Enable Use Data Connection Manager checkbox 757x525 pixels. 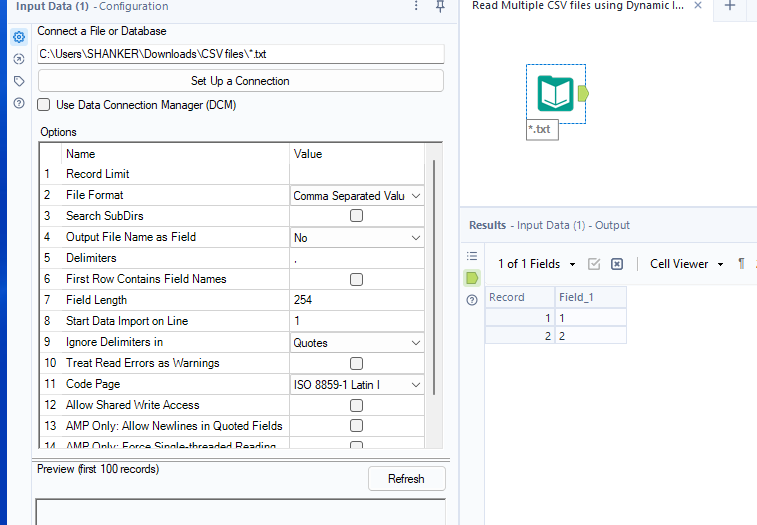pyautogui.click(x=44, y=104)
